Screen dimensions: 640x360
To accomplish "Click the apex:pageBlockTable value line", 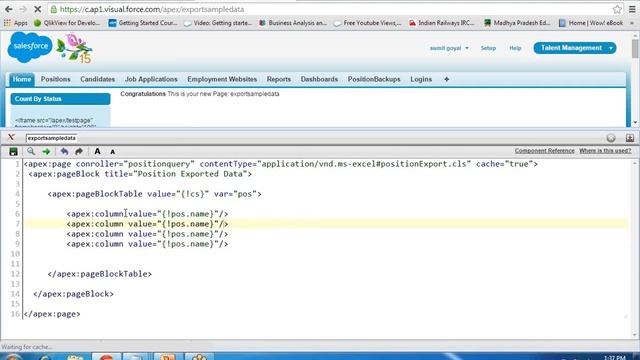I will click(154, 194).
